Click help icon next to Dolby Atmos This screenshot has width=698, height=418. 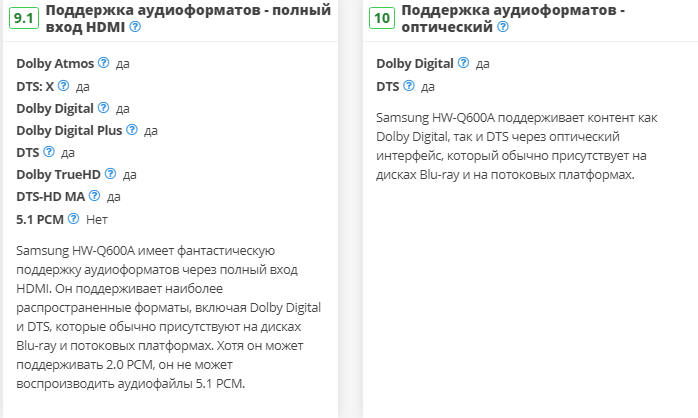click(x=103, y=63)
